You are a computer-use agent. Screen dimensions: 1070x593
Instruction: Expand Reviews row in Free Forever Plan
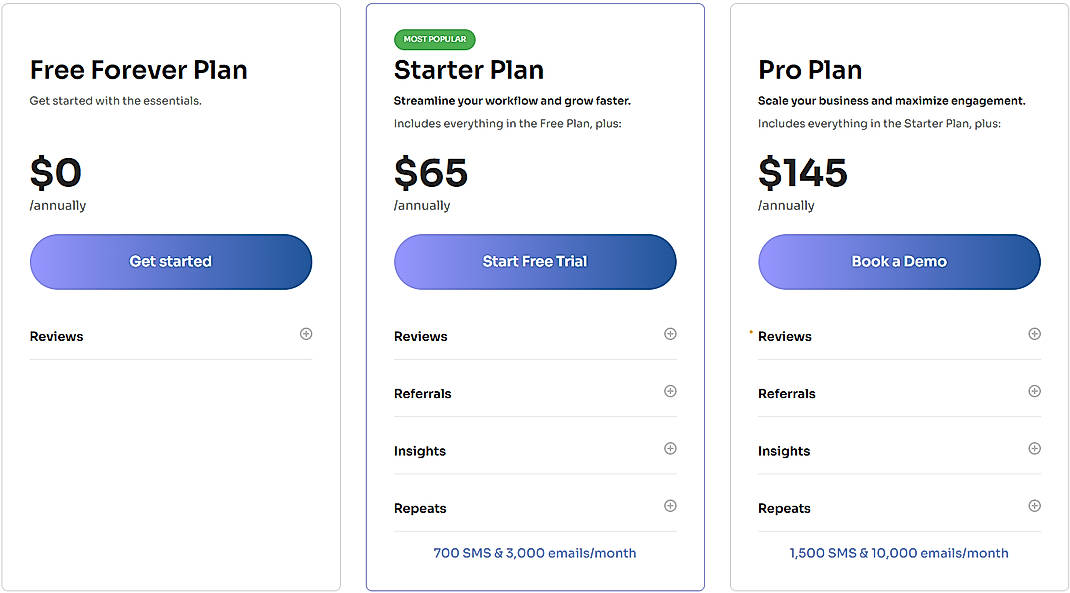click(x=57, y=337)
